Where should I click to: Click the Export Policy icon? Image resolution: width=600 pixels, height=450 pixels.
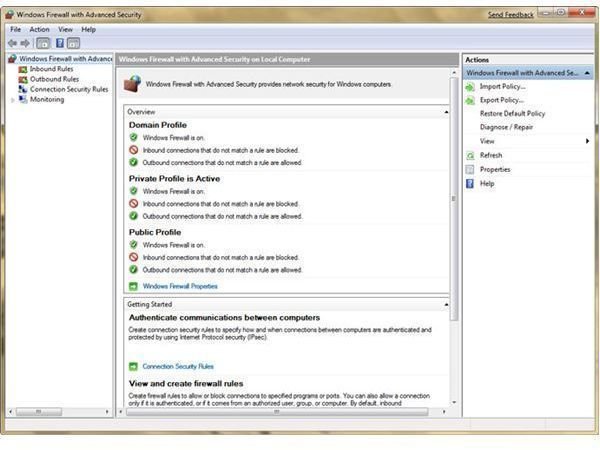(x=470, y=101)
